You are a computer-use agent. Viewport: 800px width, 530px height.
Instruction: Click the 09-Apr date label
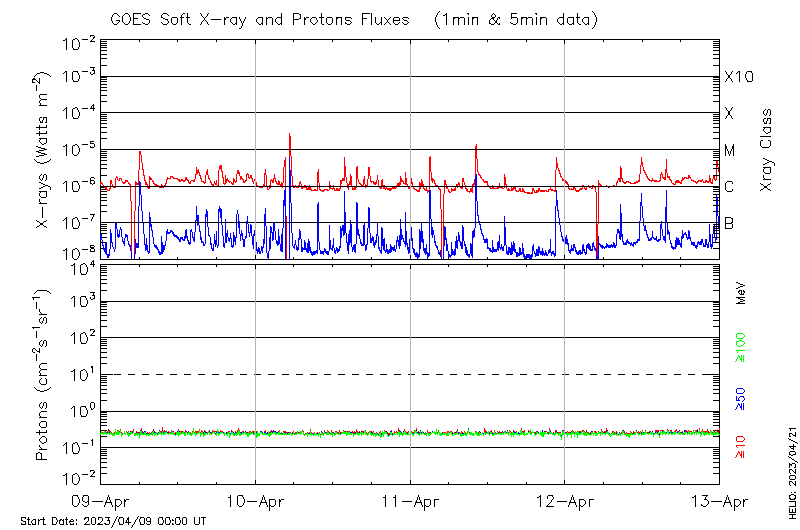tap(100, 501)
